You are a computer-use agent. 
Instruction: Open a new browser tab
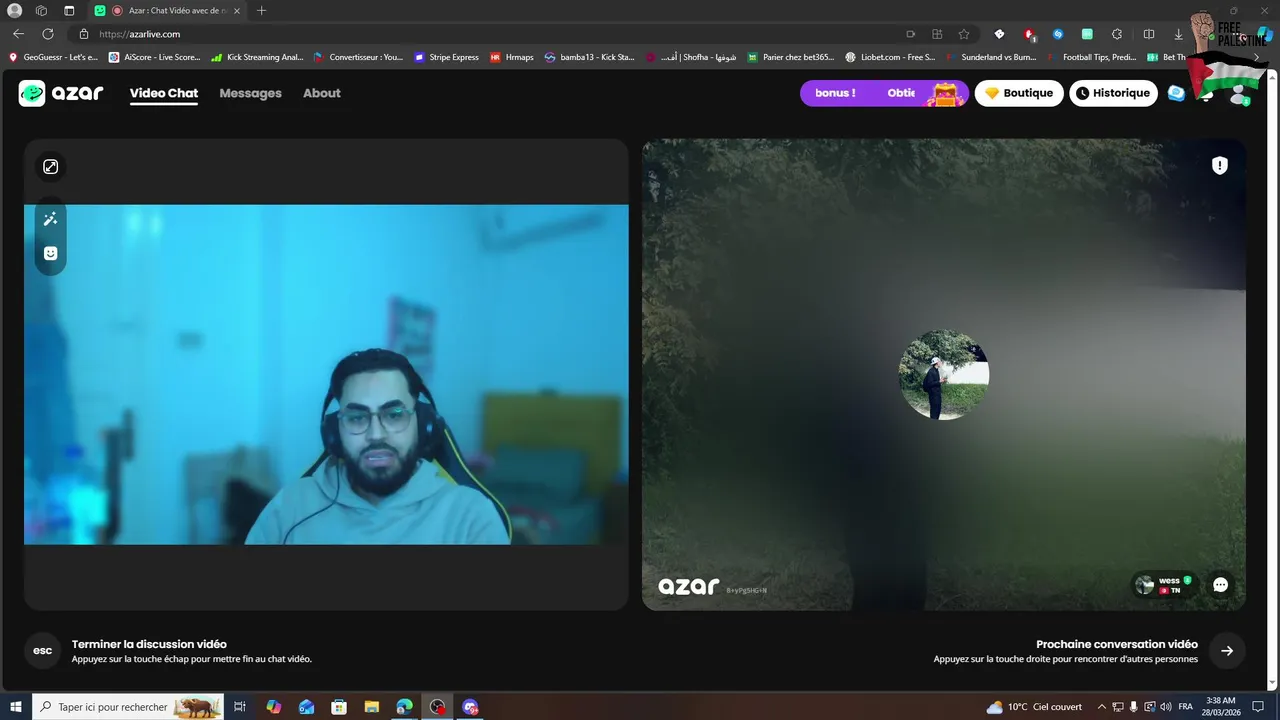(x=262, y=11)
